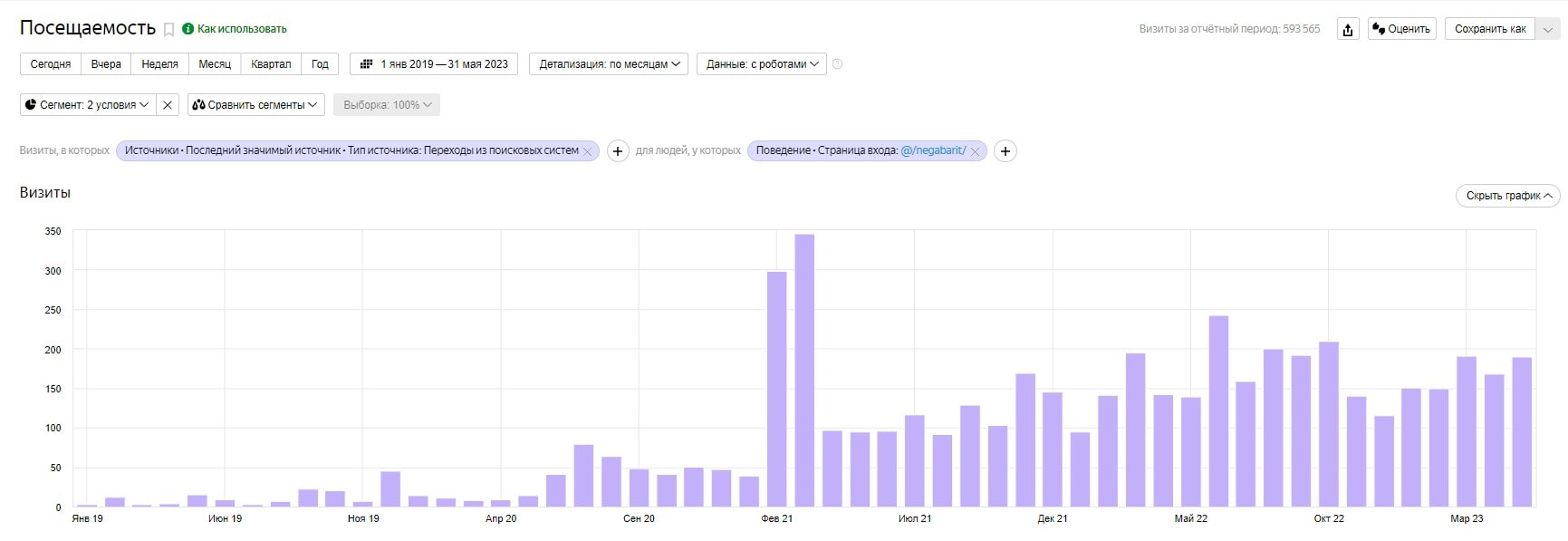Click the Оценить button

pyautogui.click(x=1401, y=29)
